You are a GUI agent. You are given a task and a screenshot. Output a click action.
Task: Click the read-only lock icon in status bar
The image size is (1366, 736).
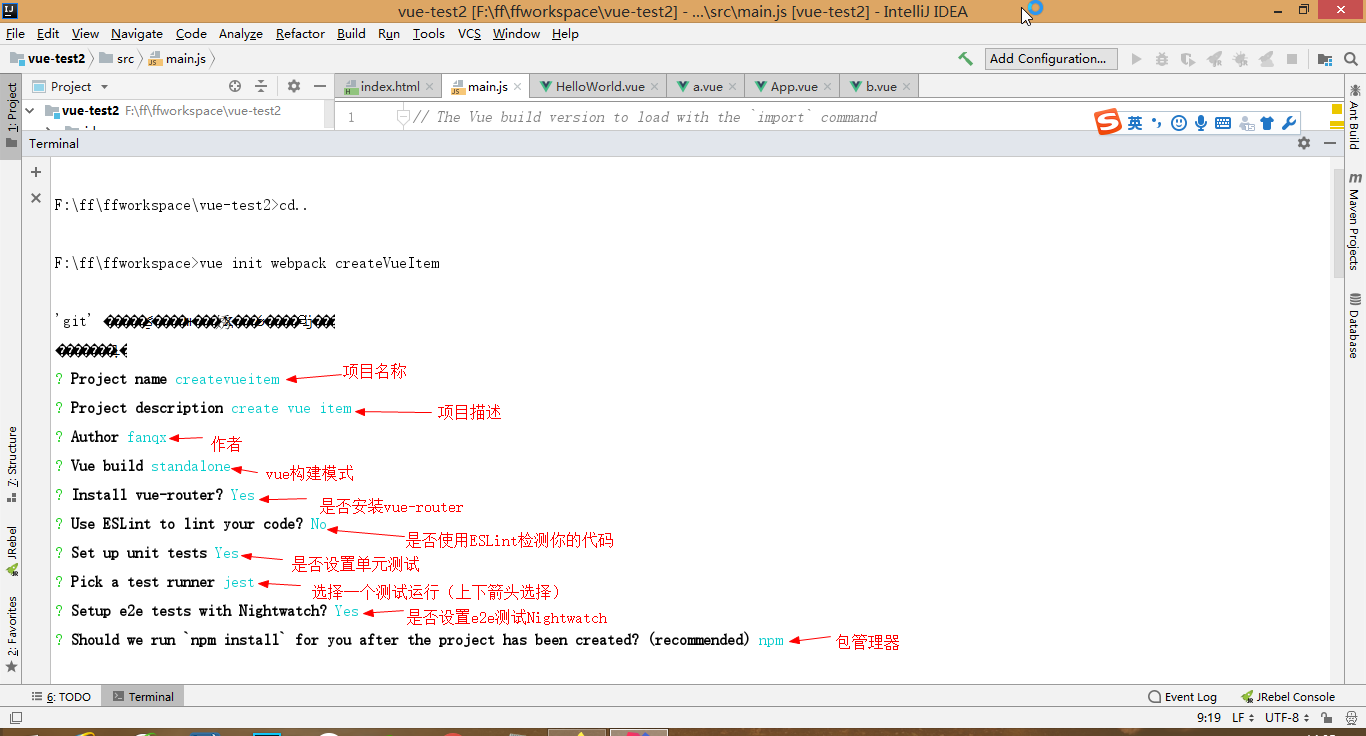point(1327,718)
